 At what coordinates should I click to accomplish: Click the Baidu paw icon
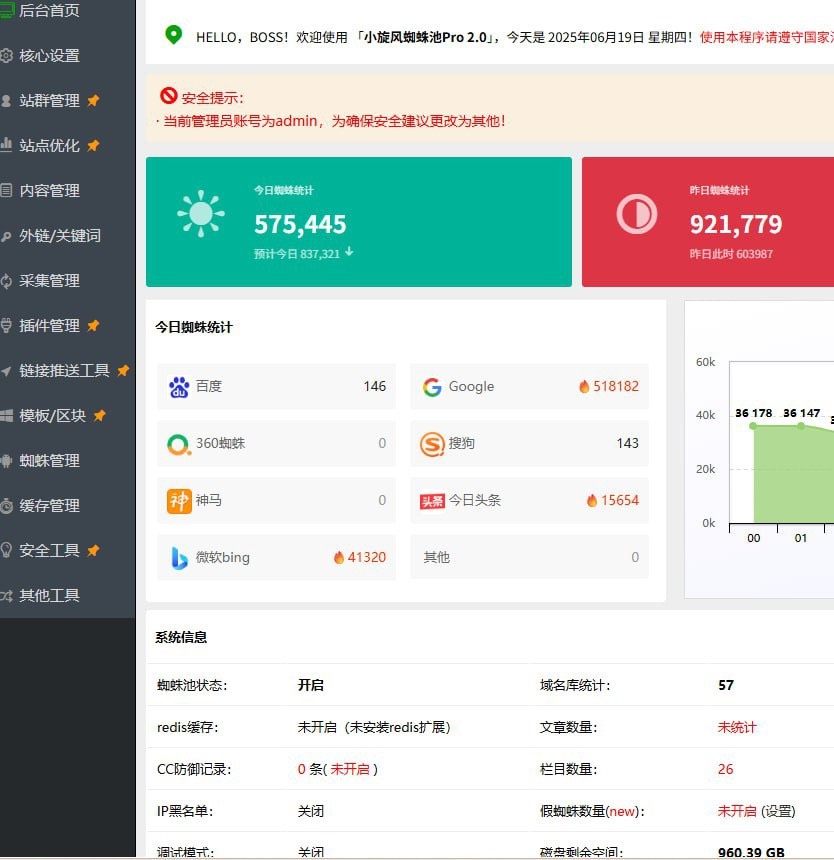(179, 387)
